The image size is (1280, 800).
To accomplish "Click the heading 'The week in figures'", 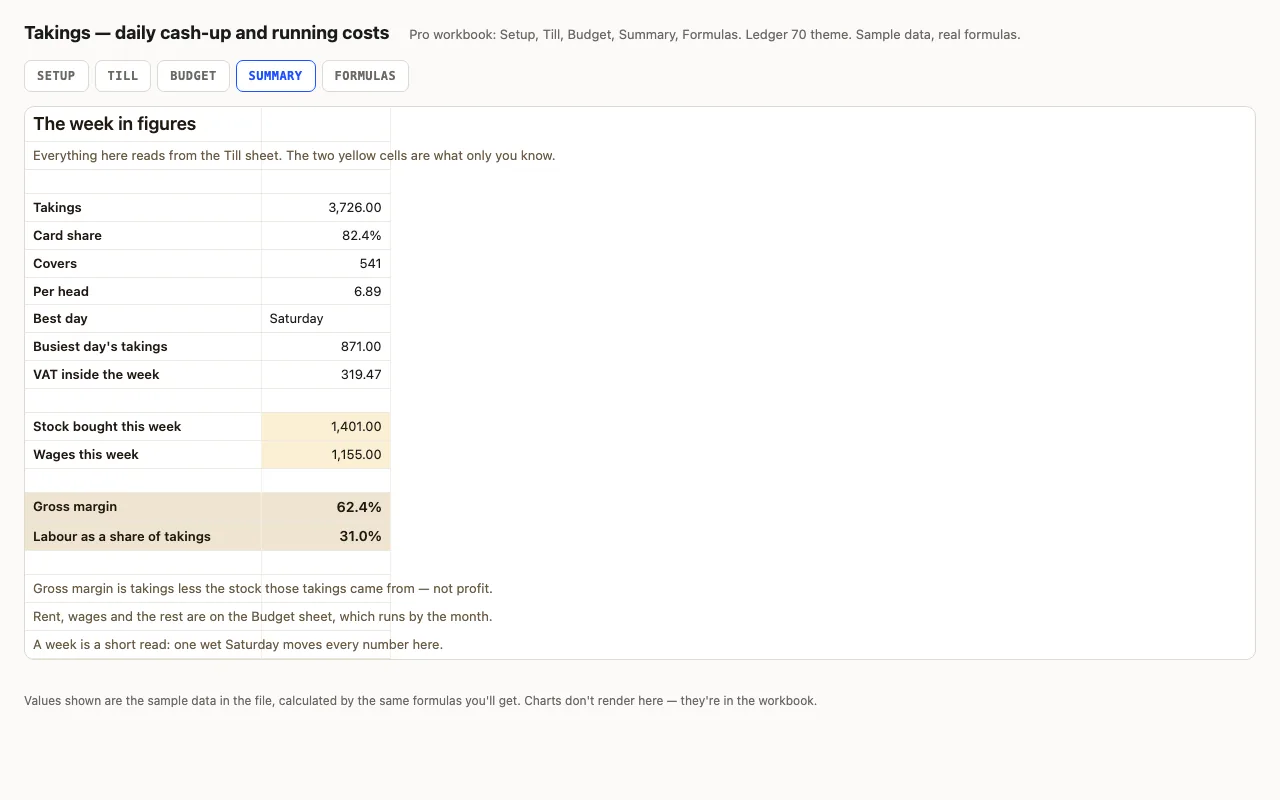I will (x=114, y=124).
